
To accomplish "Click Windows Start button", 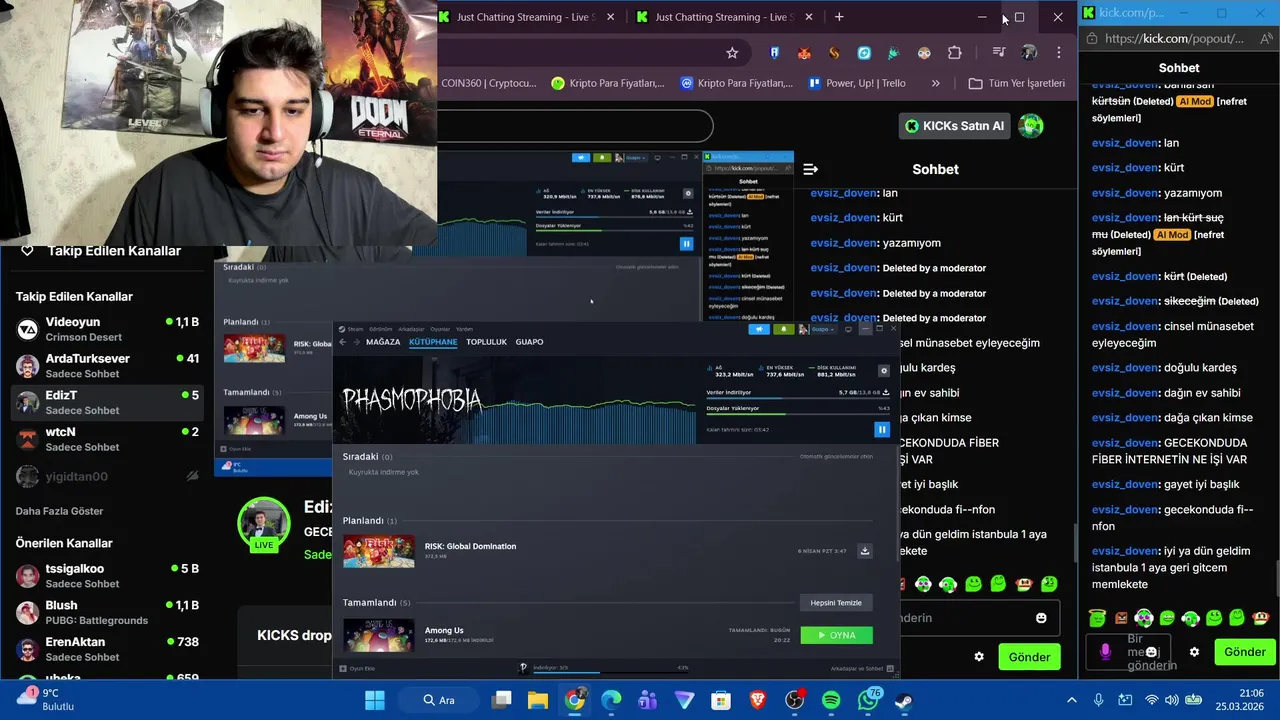I will (x=375, y=700).
